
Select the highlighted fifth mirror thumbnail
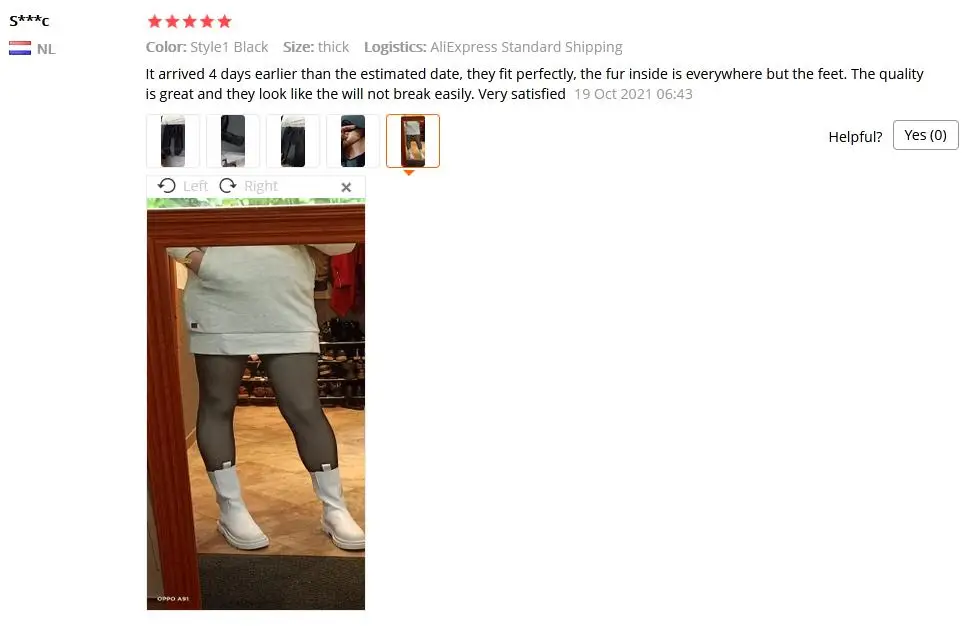[x=413, y=141]
